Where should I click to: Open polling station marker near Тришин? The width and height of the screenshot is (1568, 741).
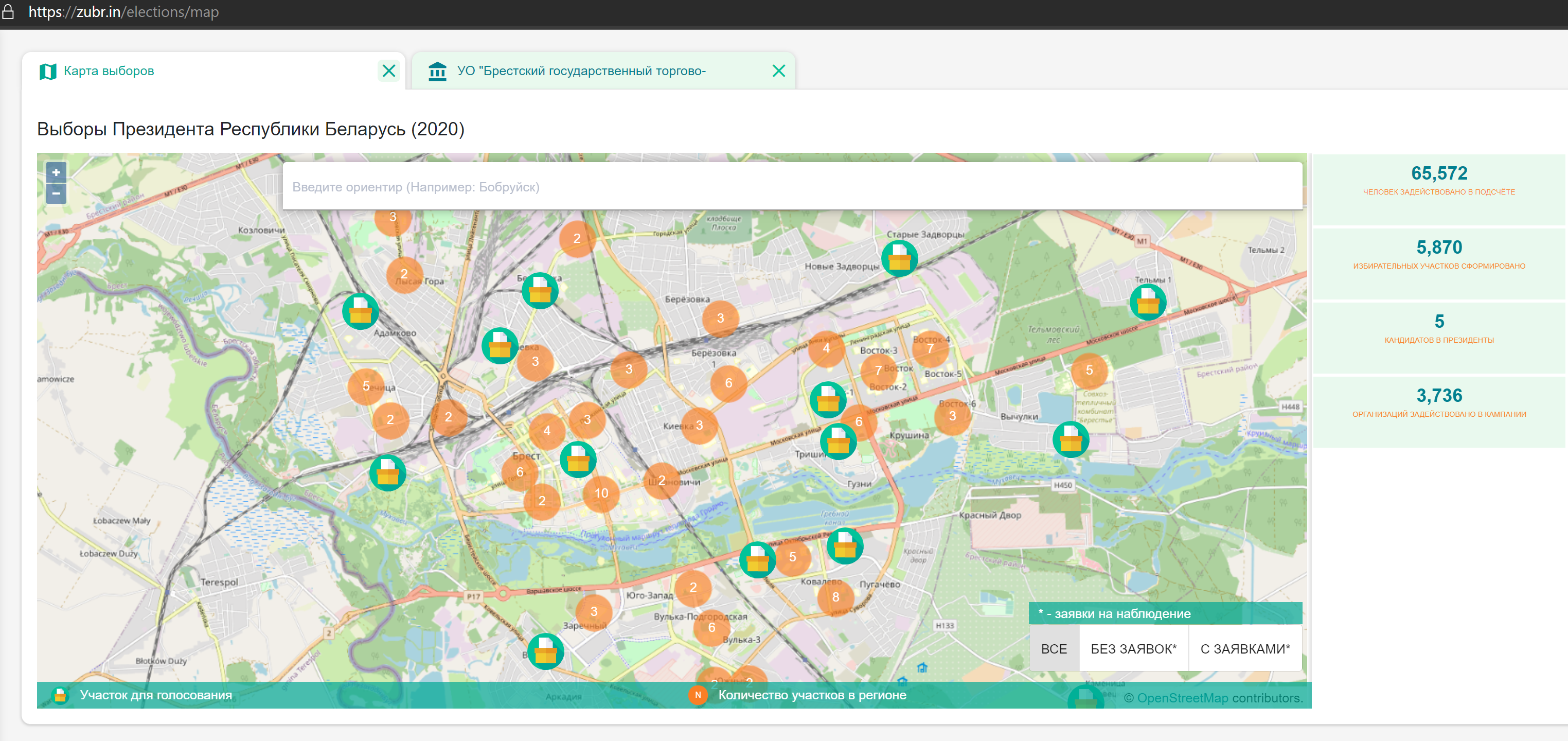click(x=838, y=441)
